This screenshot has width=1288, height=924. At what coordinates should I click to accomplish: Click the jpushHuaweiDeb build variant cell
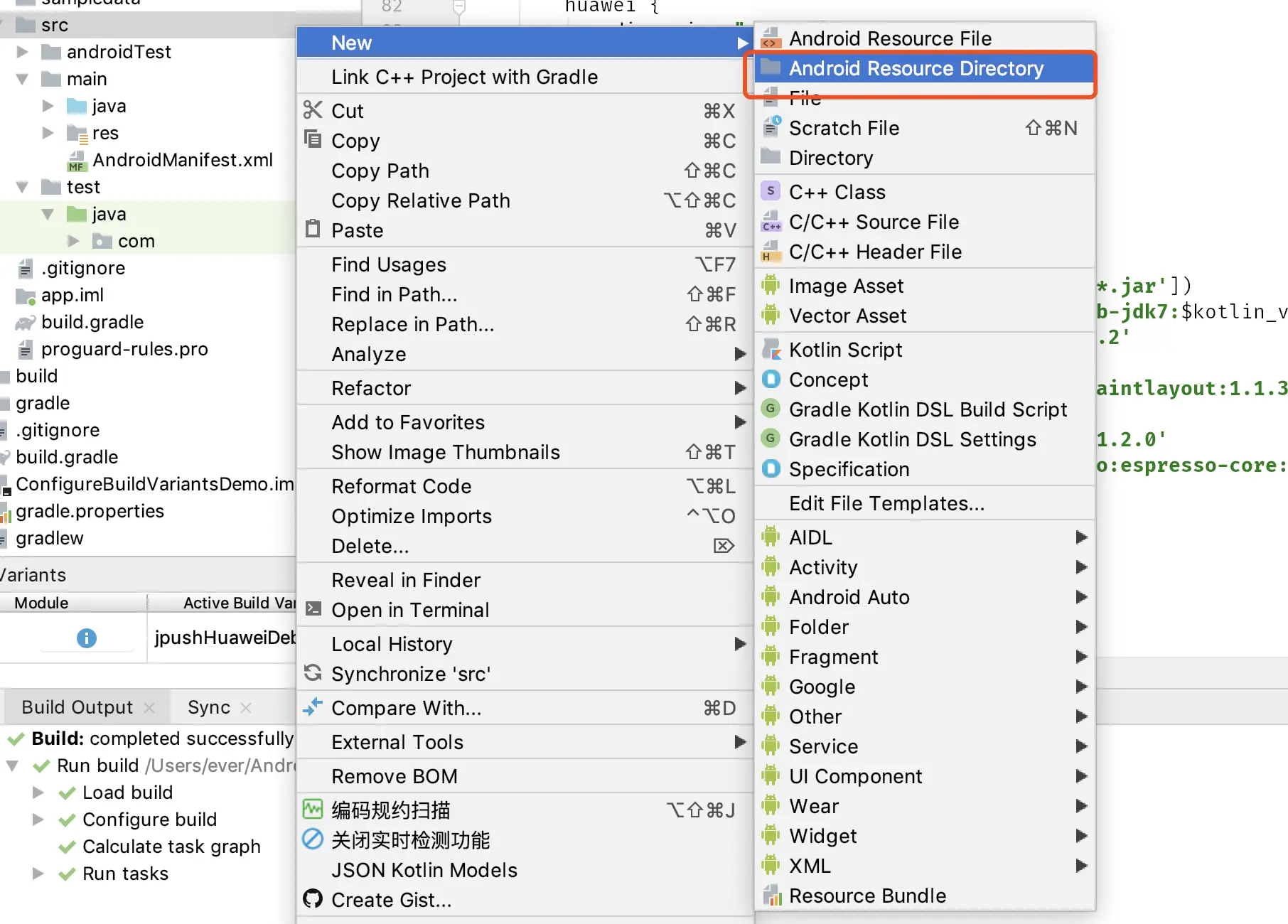(222, 638)
